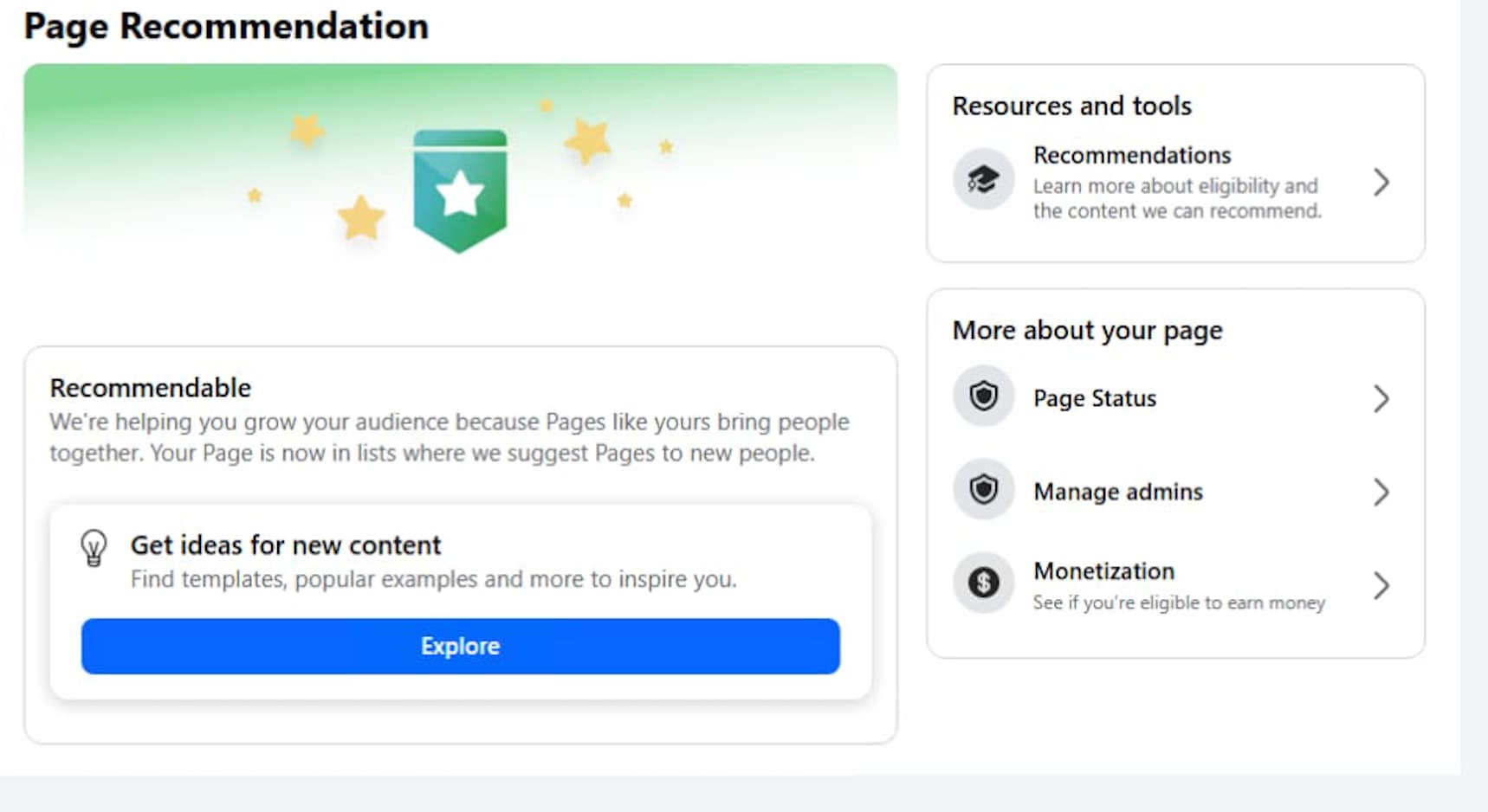
Task: Click "See if you're eligible to earn money"
Action: click(x=1179, y=603)
